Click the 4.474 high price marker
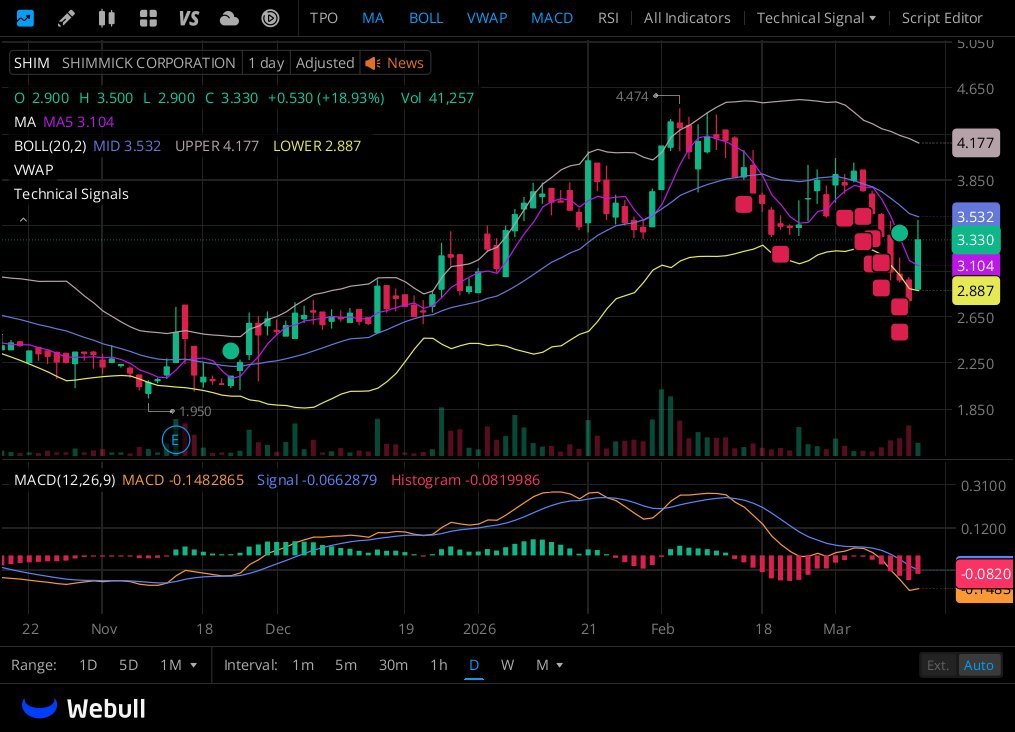1015x732 pixels. click(632, 96)
